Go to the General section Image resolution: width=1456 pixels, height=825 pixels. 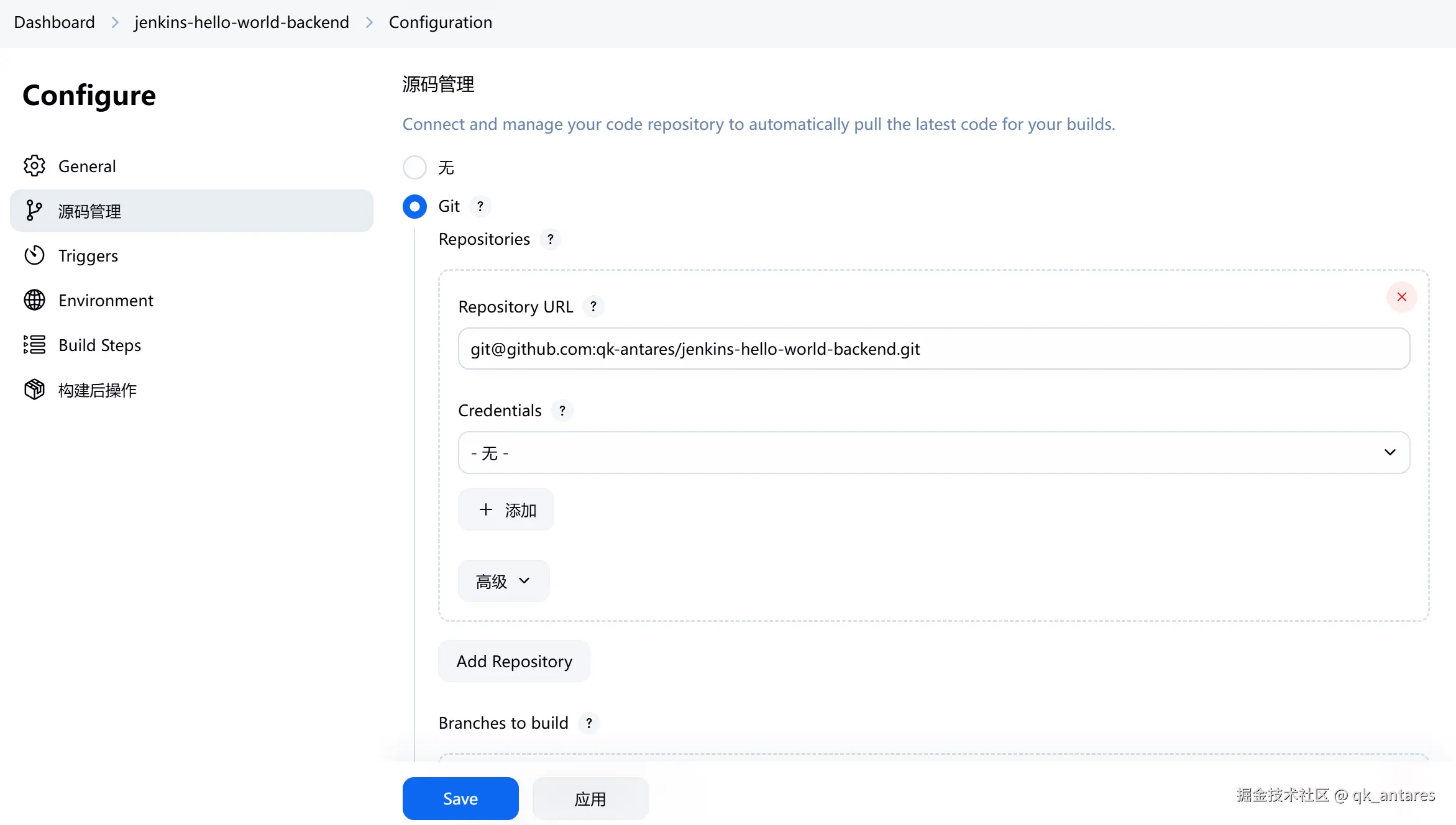click(x=191, y=166)
